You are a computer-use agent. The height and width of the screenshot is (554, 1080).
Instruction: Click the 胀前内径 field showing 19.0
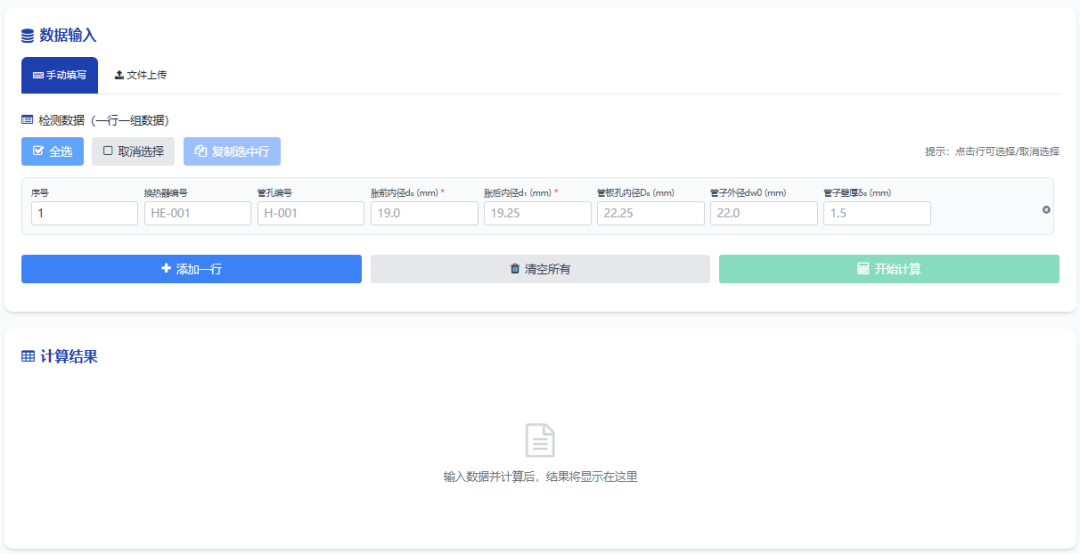pyautogui.click(x=424, y=213)
